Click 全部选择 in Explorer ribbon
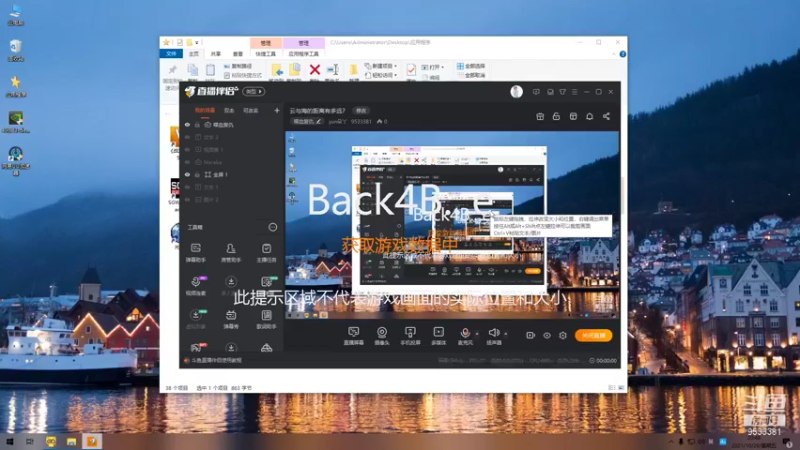 [471, 66]
